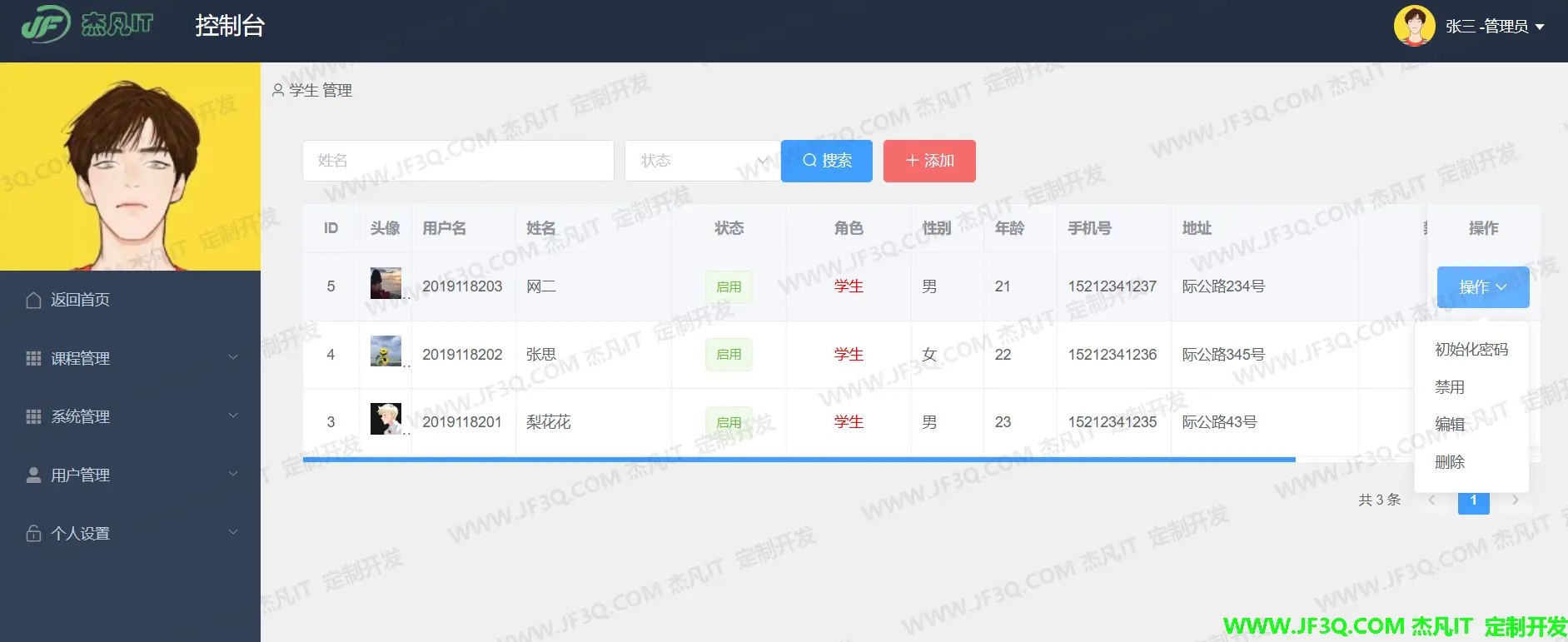1568x642 pixels.
Task: Click the 姓名 search input field
Action: click(x=458, y=161)
